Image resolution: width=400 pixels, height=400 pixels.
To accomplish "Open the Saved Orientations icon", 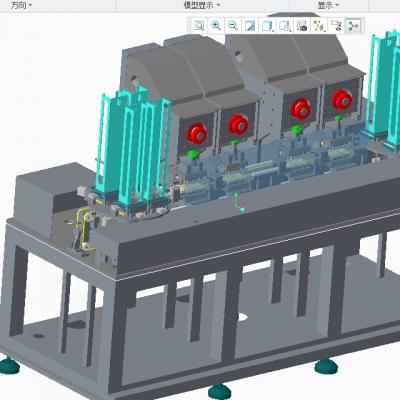I will pyautogui.click(x=285, y=26).
